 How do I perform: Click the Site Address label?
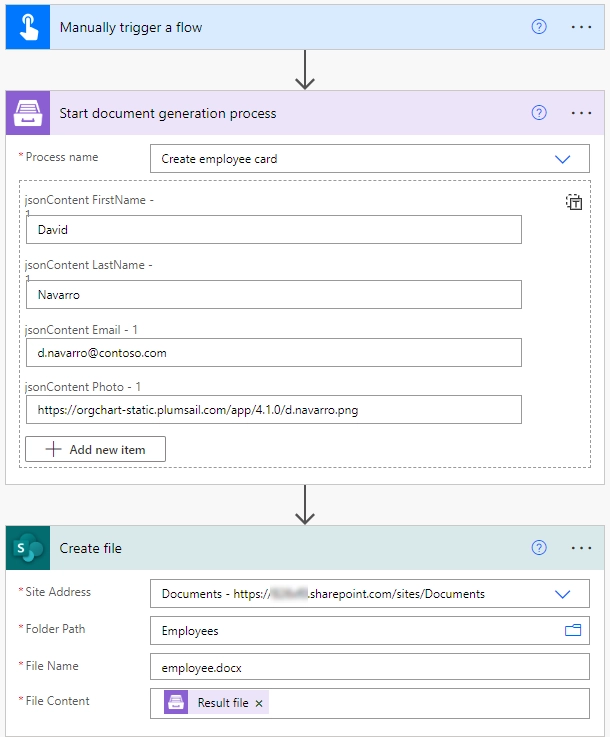click(x=58, y=592)
